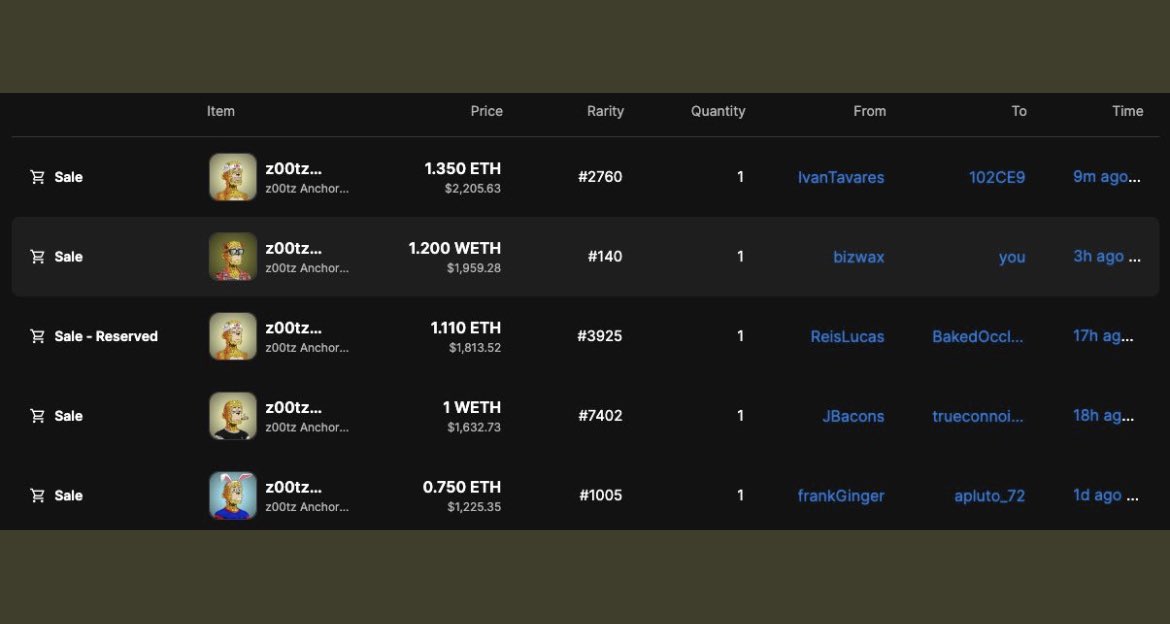Screen dimensions: 1170x624
Task: Open the NFT thumbnail with rarity #2760
Action: coord(233,177)
